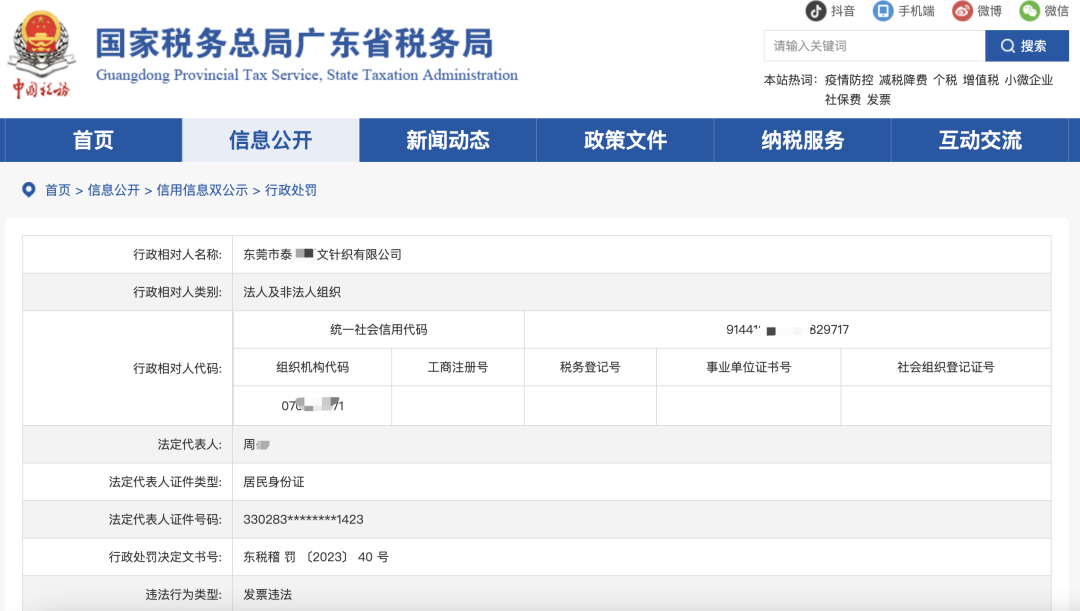Screen dimensions: 1080x611
Task: Go to 首页 in breadcrumb
Action: point(58,190)
